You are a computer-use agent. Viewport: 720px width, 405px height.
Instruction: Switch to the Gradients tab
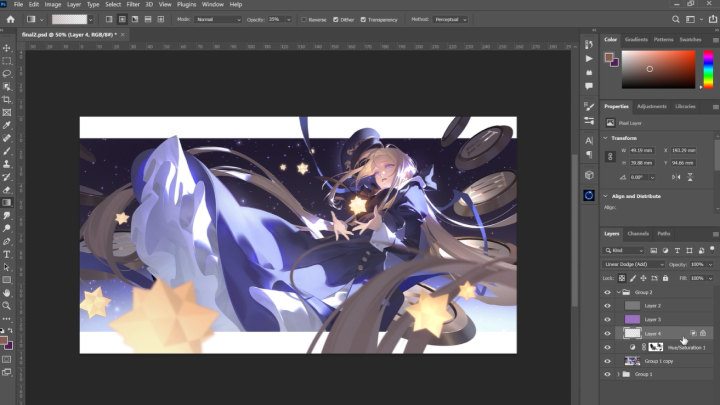[636, 39]
